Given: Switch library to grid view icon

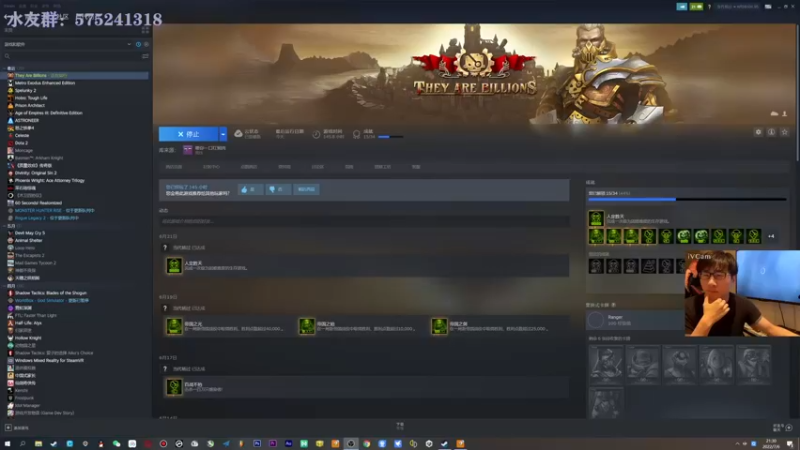Looking at the screenshot, I should 145,30.
